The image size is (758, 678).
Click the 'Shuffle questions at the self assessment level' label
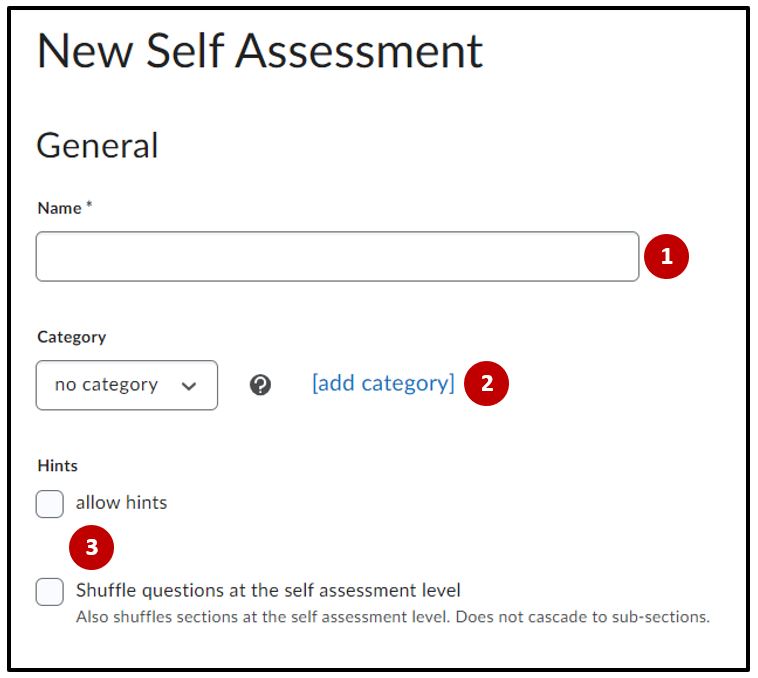[x=268, y=590]
